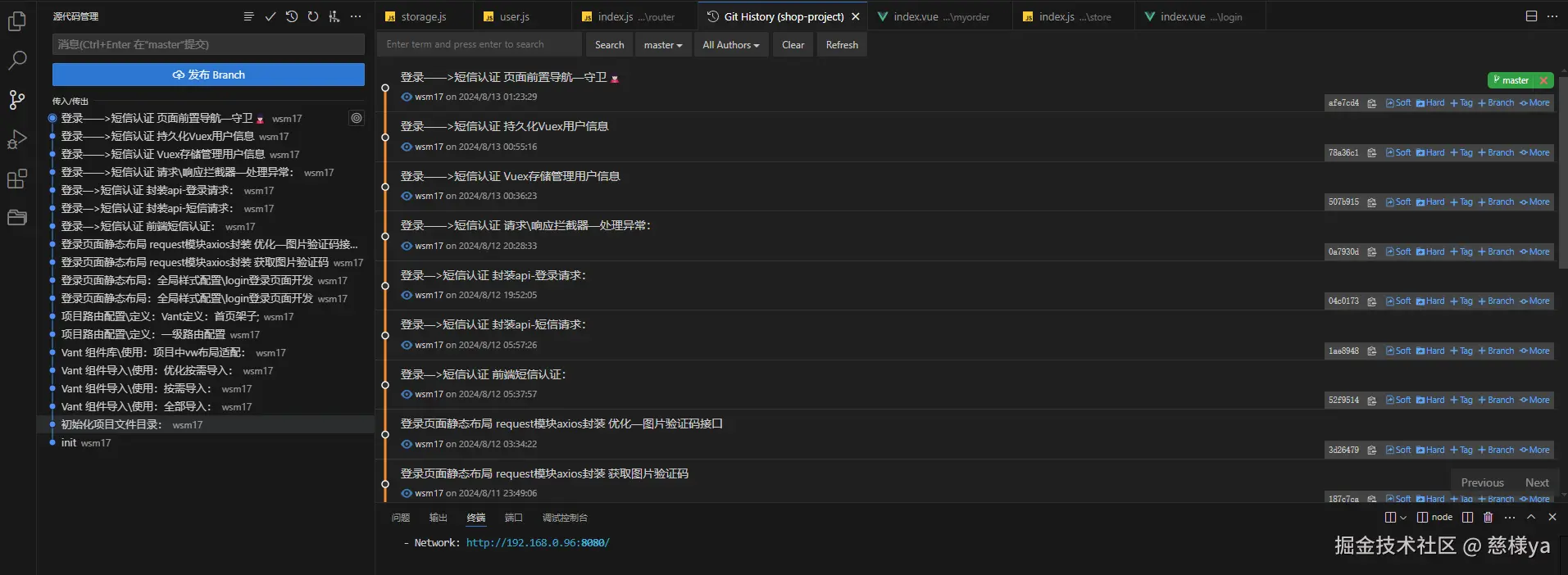Click eye icon for commit at 2024/8/12 05:37:57
Image resolution: width=1568 pixels, height=575 pixels.
click(x=407, y=394)
